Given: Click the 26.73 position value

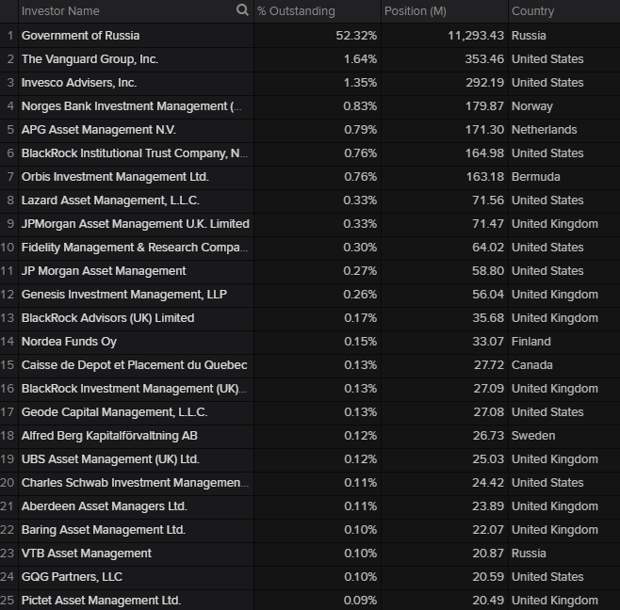Looking at the screenshot, I should click(488, 436).
